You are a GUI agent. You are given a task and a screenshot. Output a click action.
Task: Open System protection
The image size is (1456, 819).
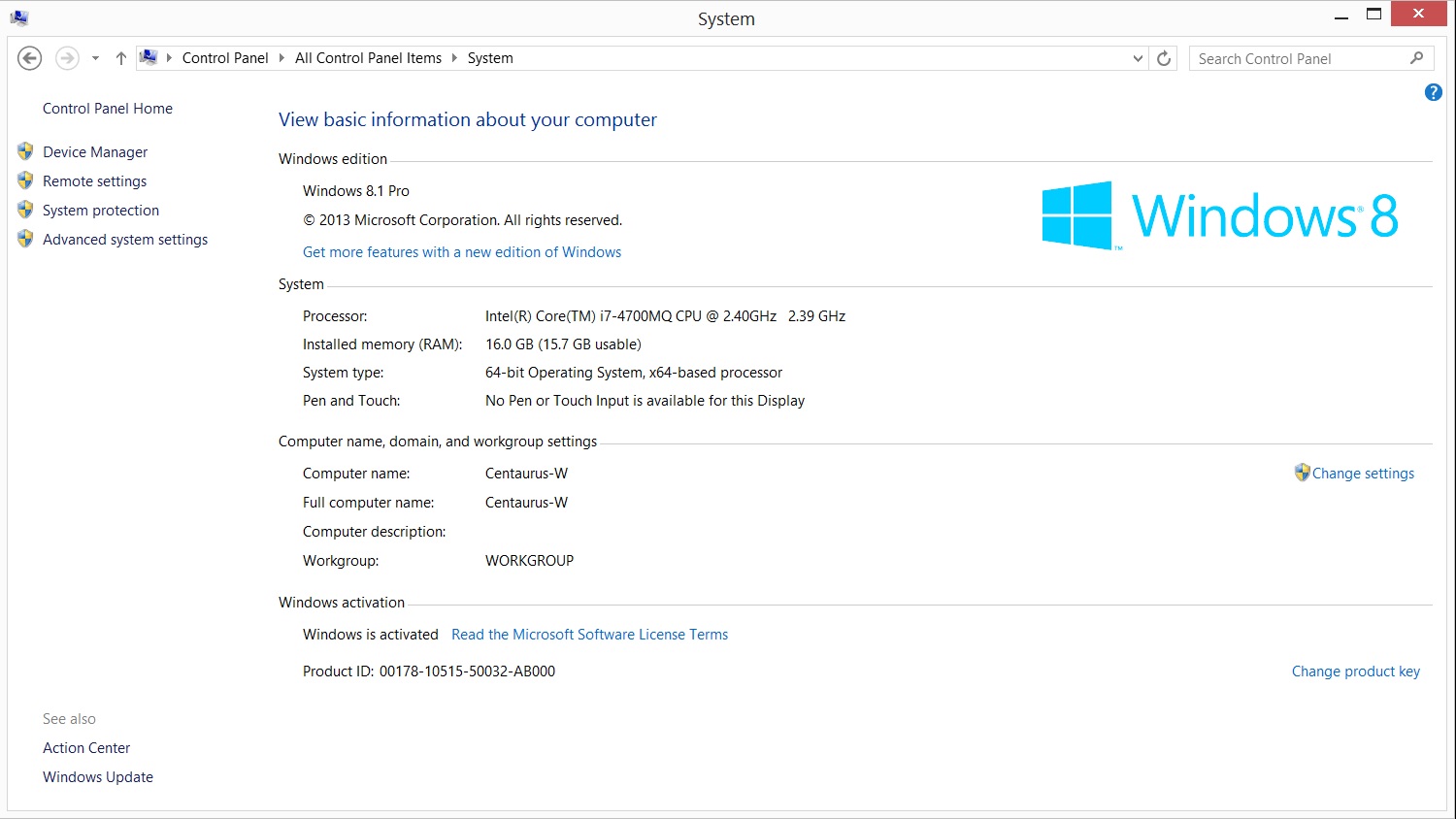tap(101, 211)
